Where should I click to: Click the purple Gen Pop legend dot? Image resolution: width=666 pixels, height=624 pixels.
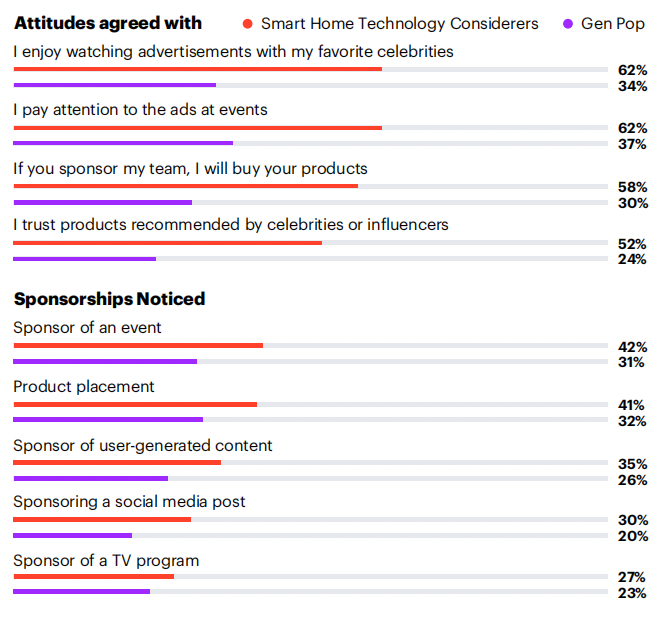click(567, 24)
